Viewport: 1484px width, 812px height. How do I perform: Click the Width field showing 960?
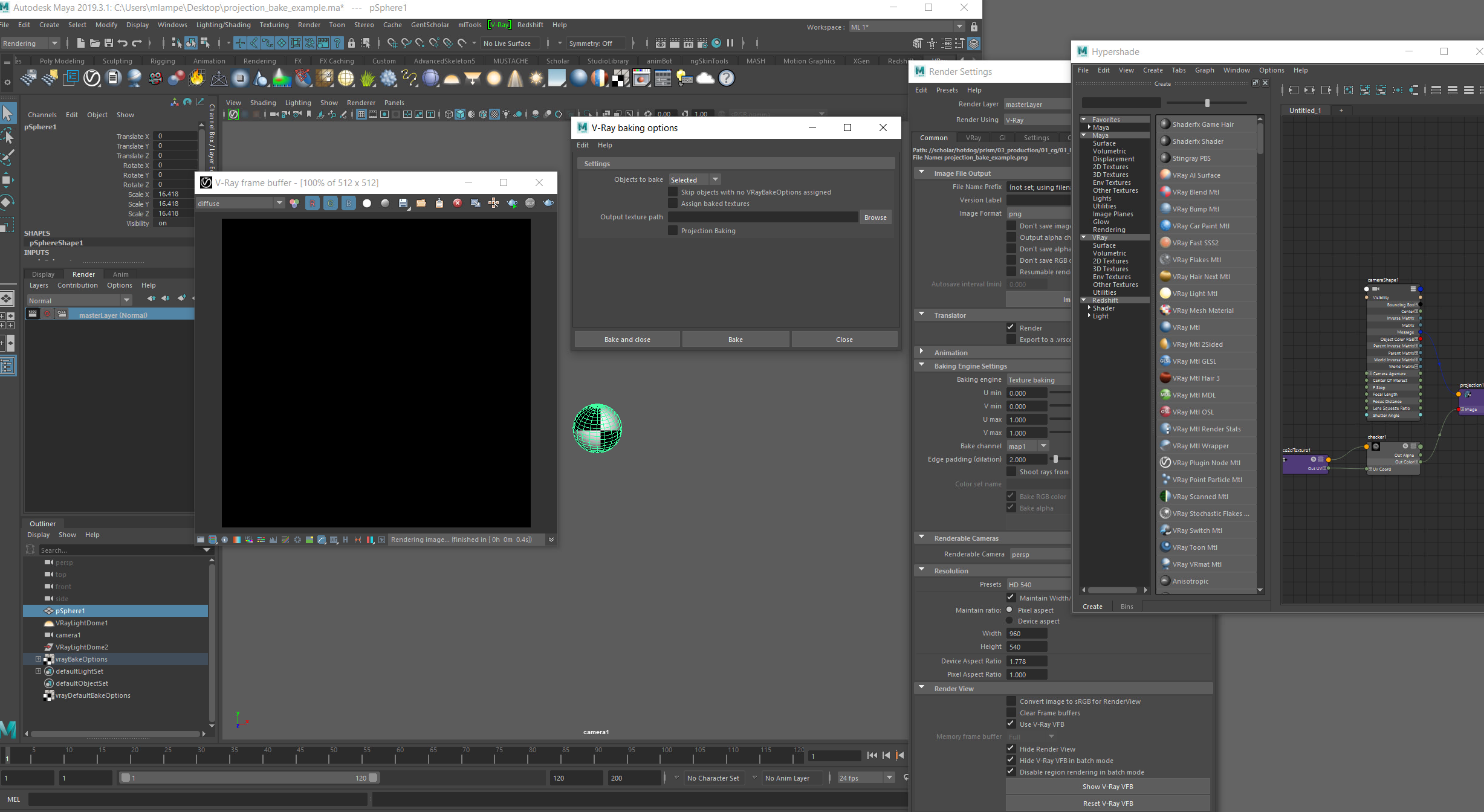(1026, 634)
